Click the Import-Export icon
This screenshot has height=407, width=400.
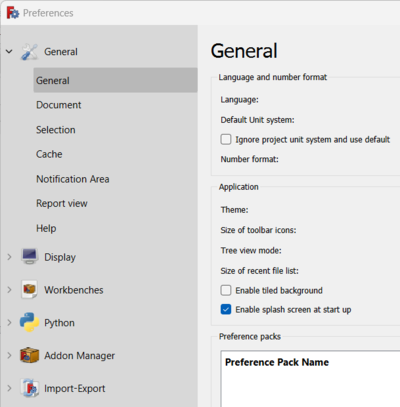[x=29, y=388]
